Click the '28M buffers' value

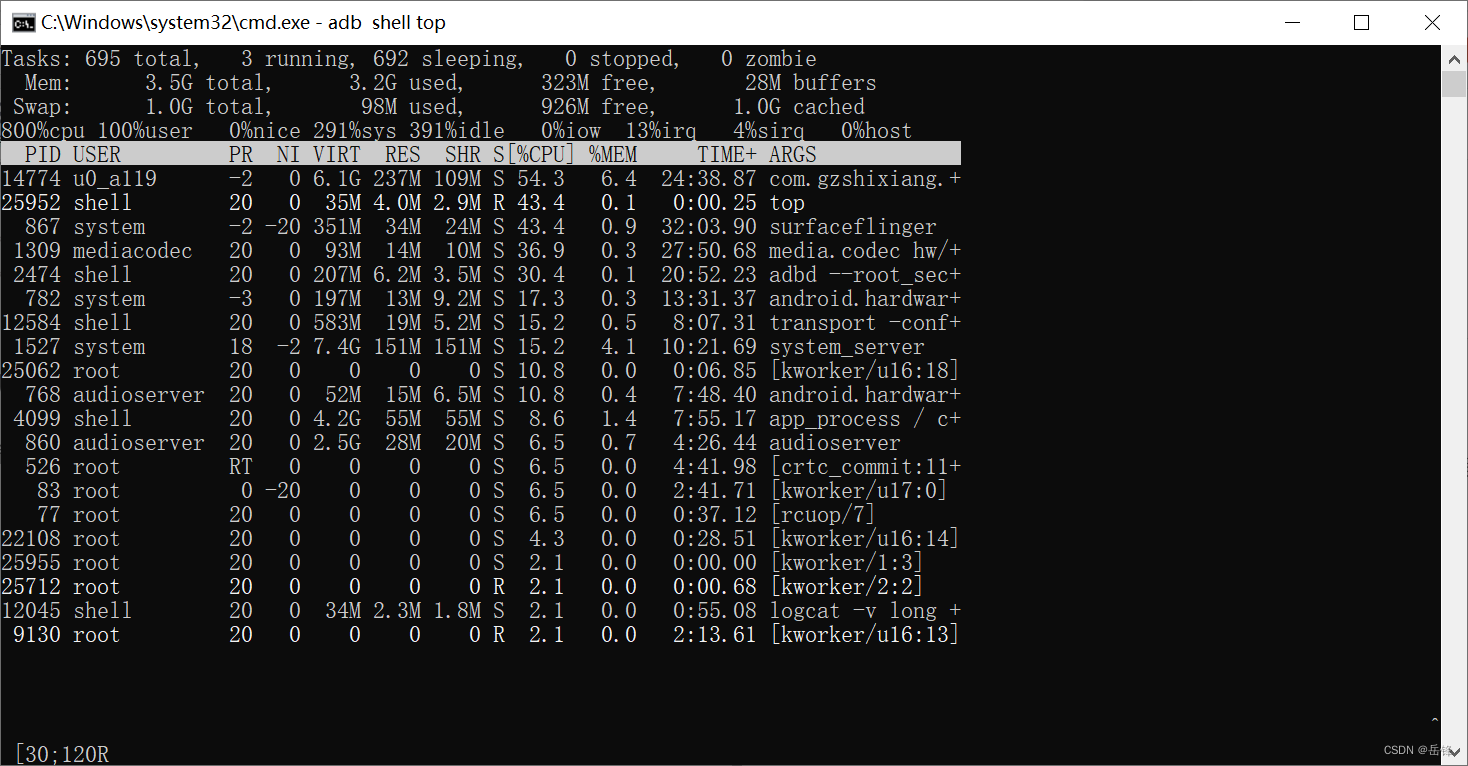click(811, 83)
